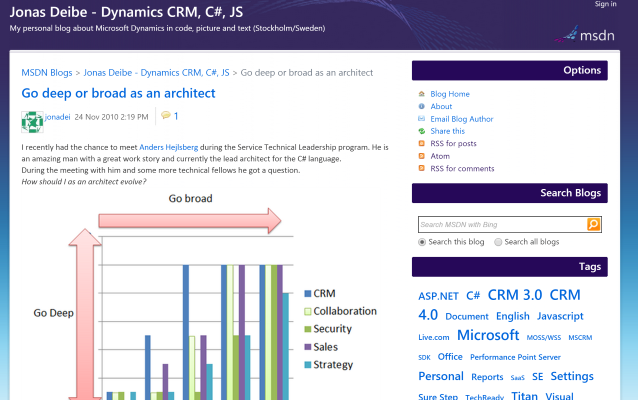Image resolution: width=638 pixels, height=400 pixels.
Task: Open the Anders Hejlsberg link
Action: 168,147
